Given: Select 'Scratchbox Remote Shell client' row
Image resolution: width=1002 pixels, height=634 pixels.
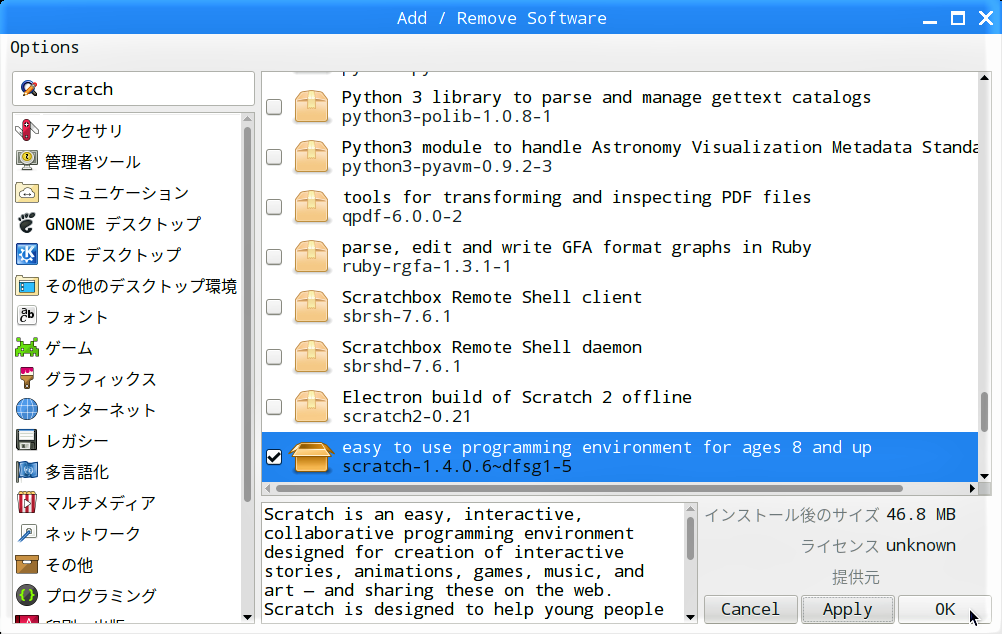Looking at the screenshot, I should click(x=620, y=307).
